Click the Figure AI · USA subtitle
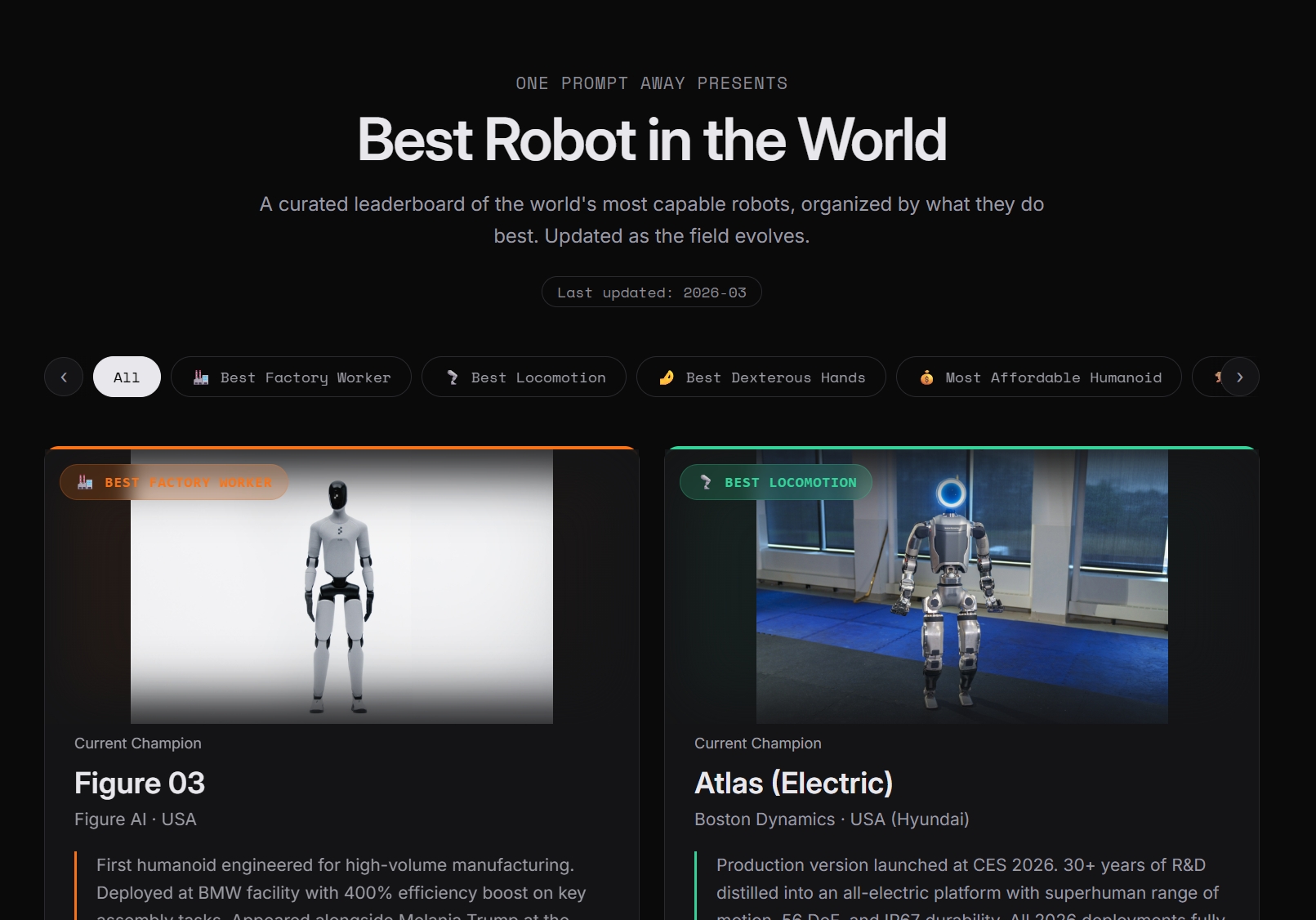 tap(135, 820)
